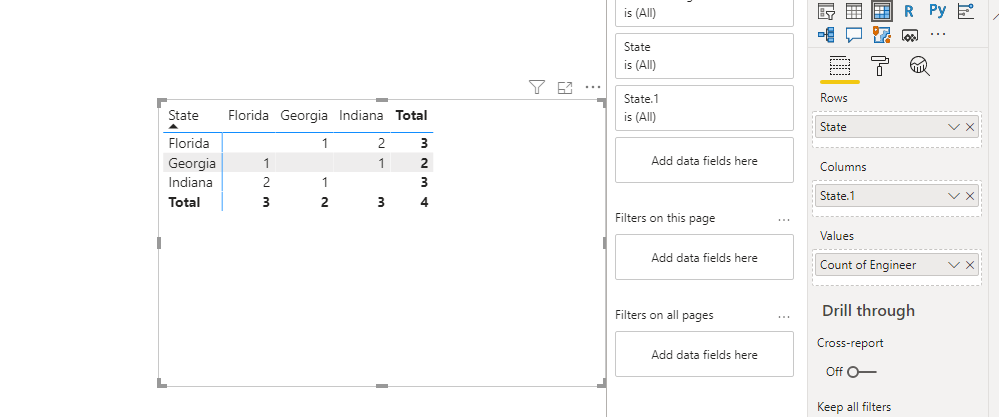Click Florida row Indiana column value 2
Viewport: 999px width, 417px height.
coord(380,143)
